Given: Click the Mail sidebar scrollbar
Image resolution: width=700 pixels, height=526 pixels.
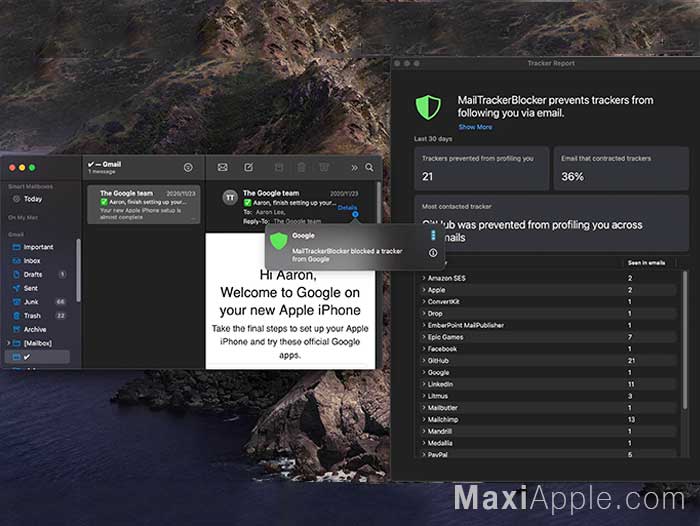Looking at the screenshot, I should tap(79, 270).
